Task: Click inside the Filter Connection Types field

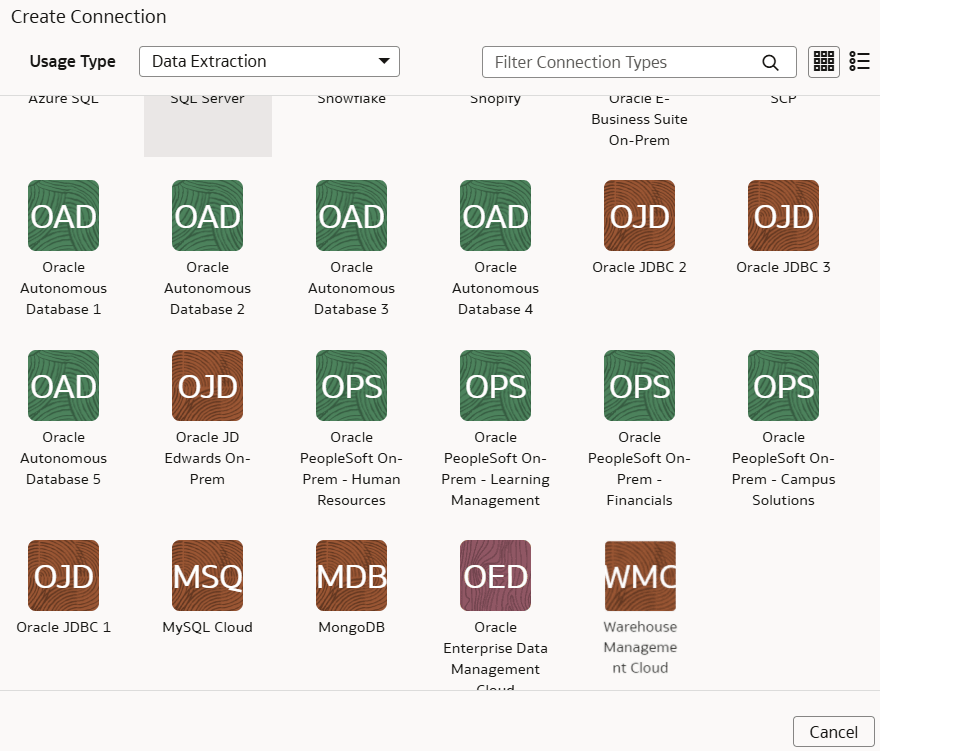Action: [x=620, y=61]
